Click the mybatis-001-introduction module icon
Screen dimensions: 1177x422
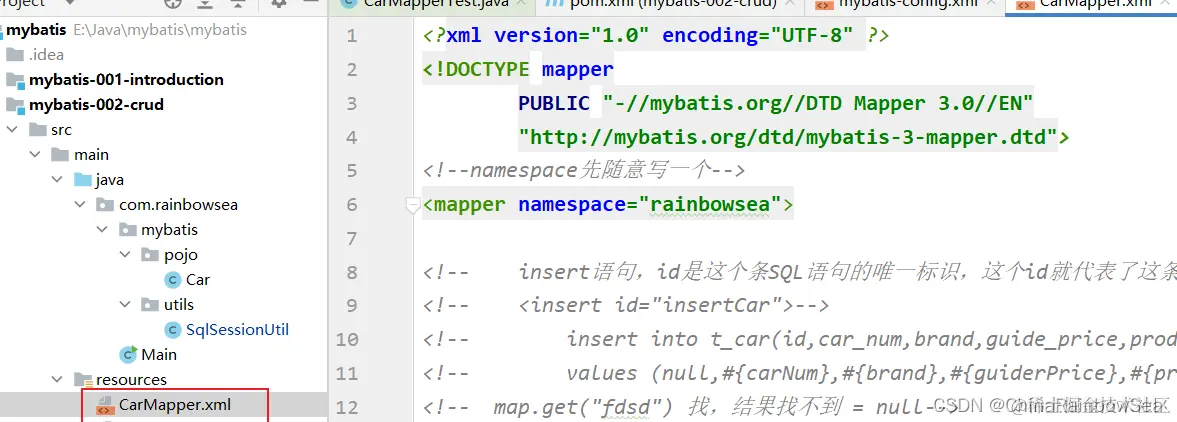[x=14, y=80]
